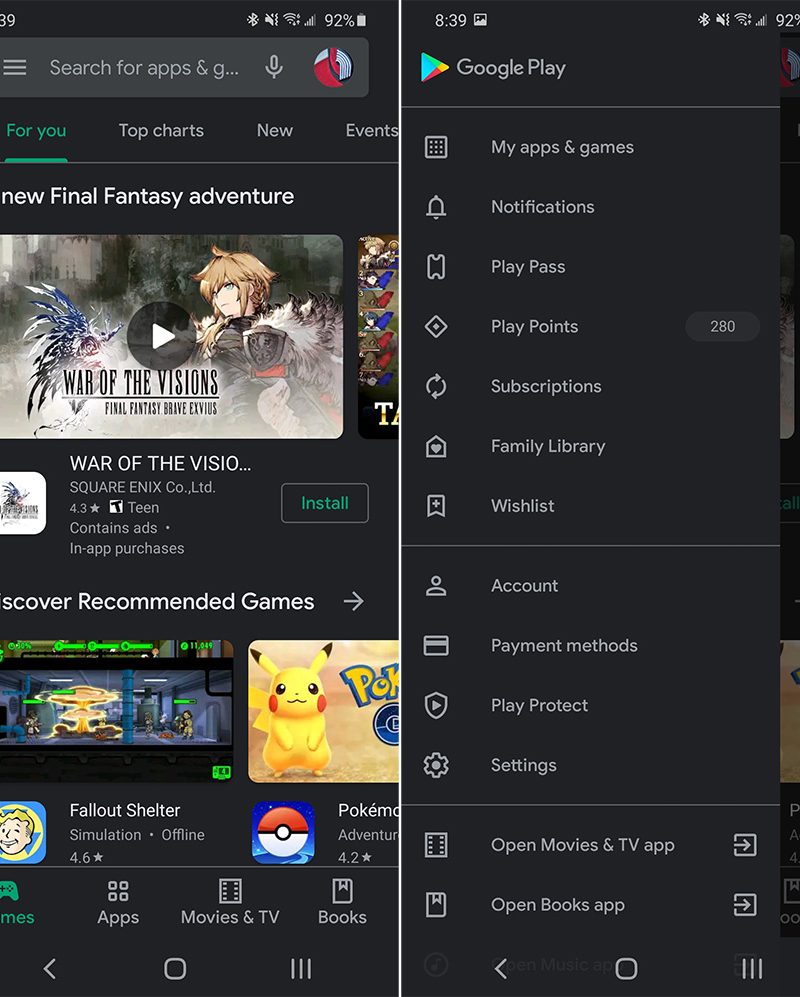Open the hamburger menu in search bar

pyautogui.click(x=14, y=68)
